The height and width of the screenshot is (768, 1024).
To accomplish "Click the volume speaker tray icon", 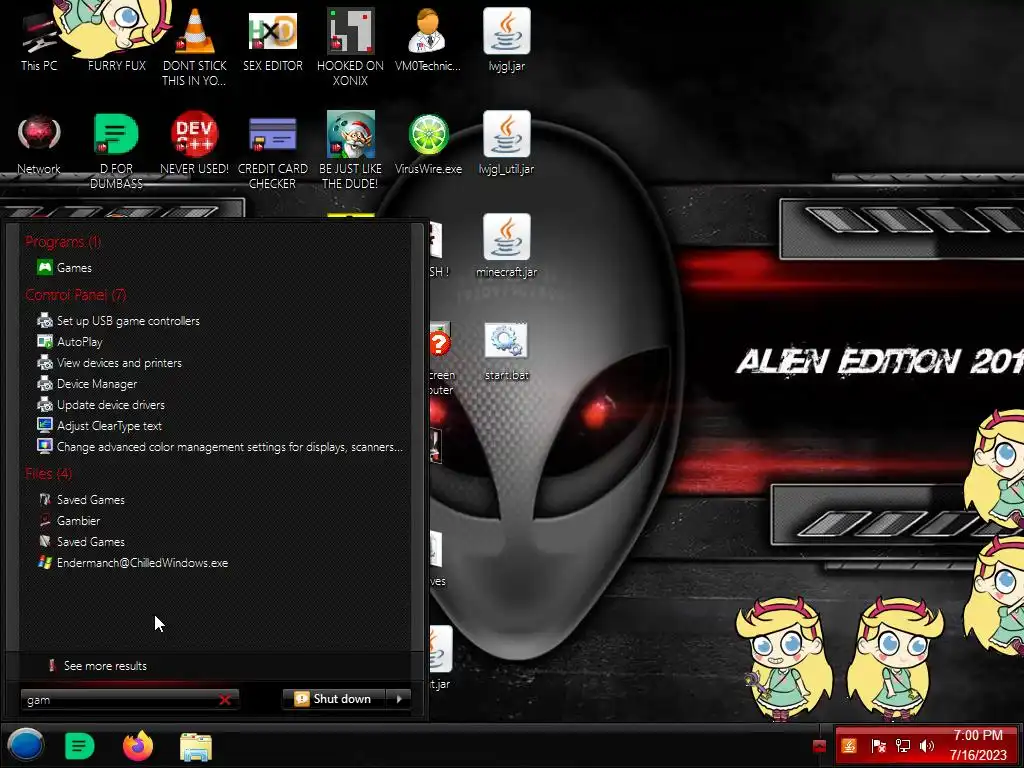I will click(x=926, y=745).
